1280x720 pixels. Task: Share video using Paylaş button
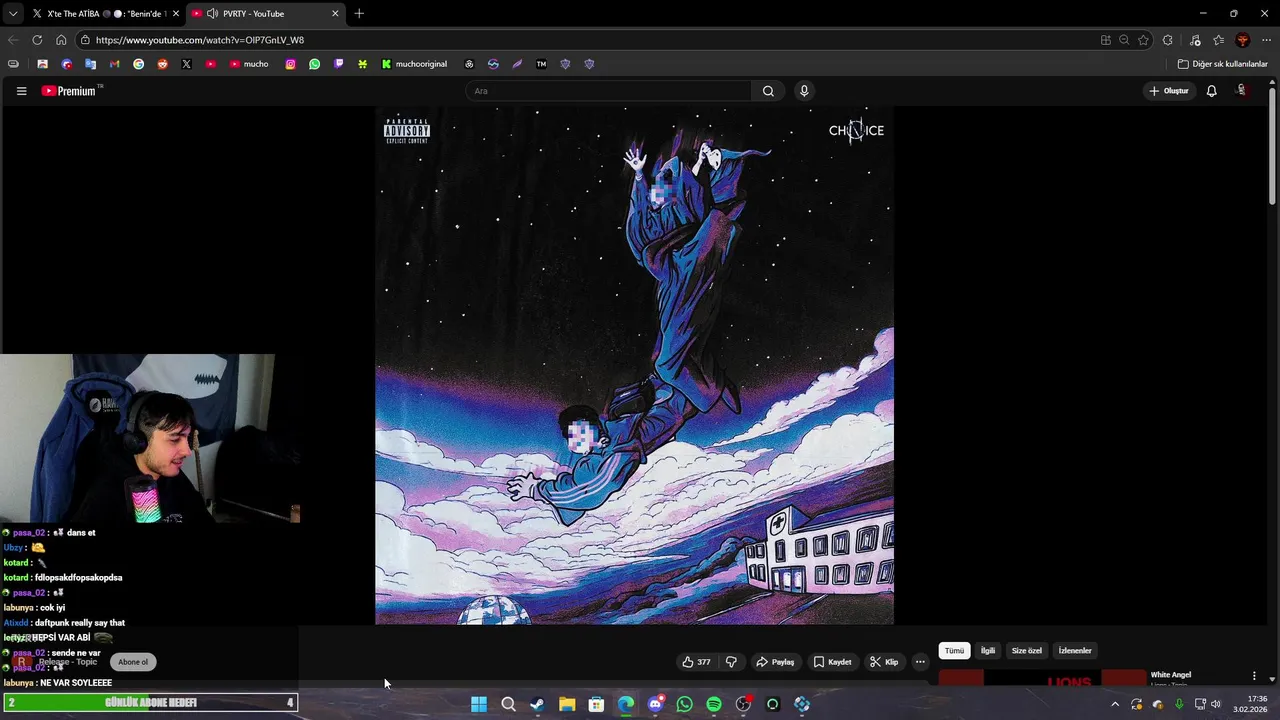coord(775,662)
